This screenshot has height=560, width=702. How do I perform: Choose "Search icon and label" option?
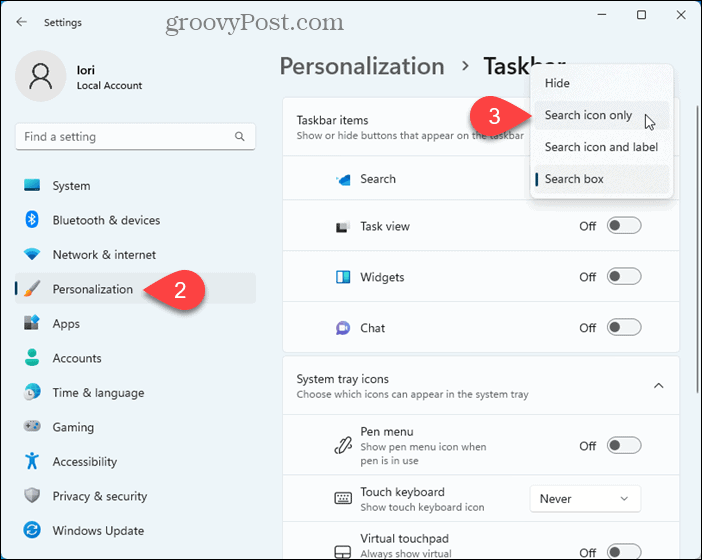pos(600,147)
